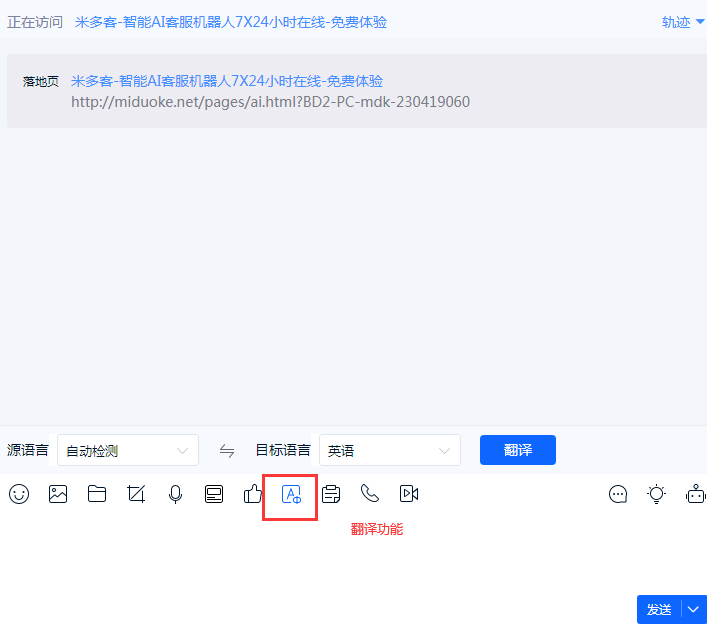Open the 自动检测 source language dropdown

point(128,450)
